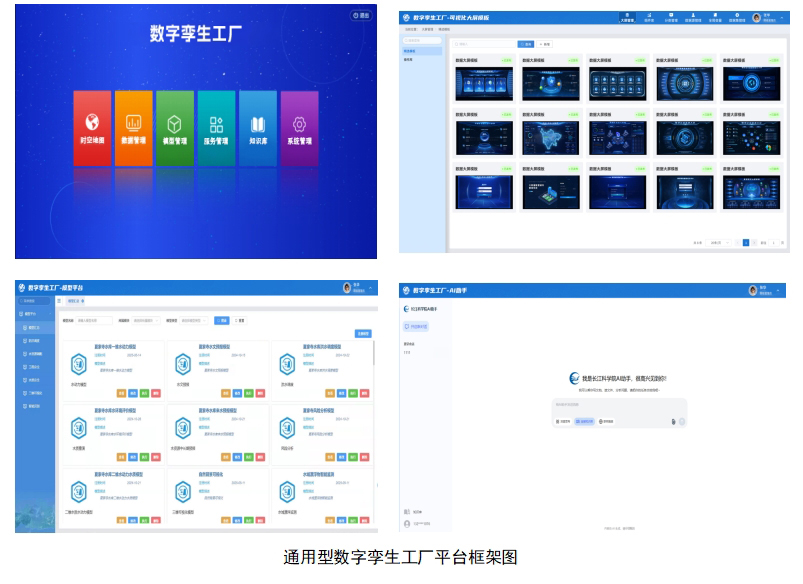The width and height of the screenshot is (803, 584).
Task: Expand the third filter dropdown in model platform
Action: [190, 321]
